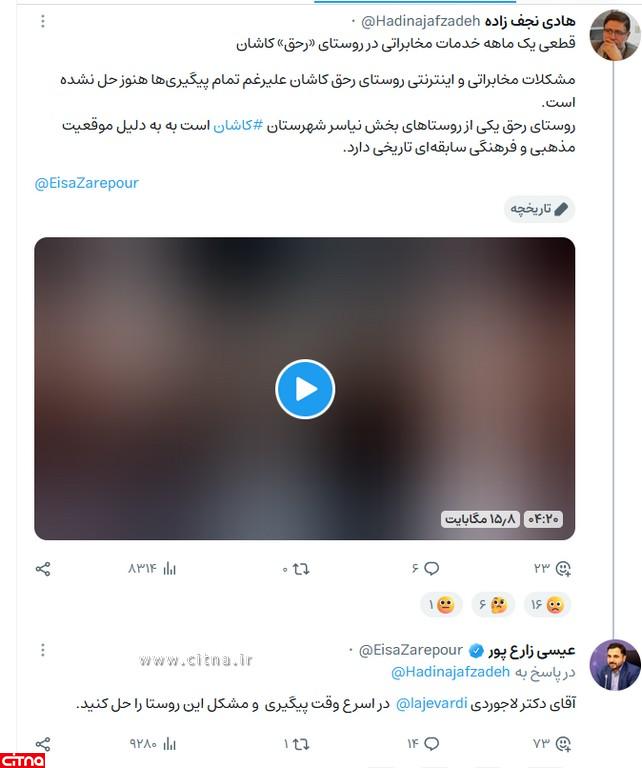
Task: Open the @lajevardi mention in the reply
Action: 431,704
